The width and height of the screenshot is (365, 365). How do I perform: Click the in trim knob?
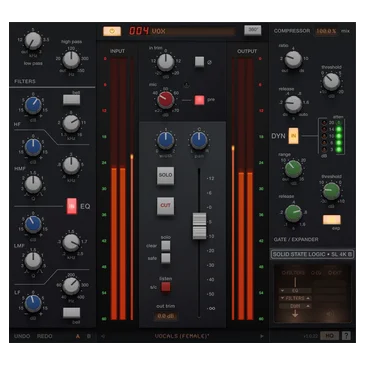coord(165,62)
